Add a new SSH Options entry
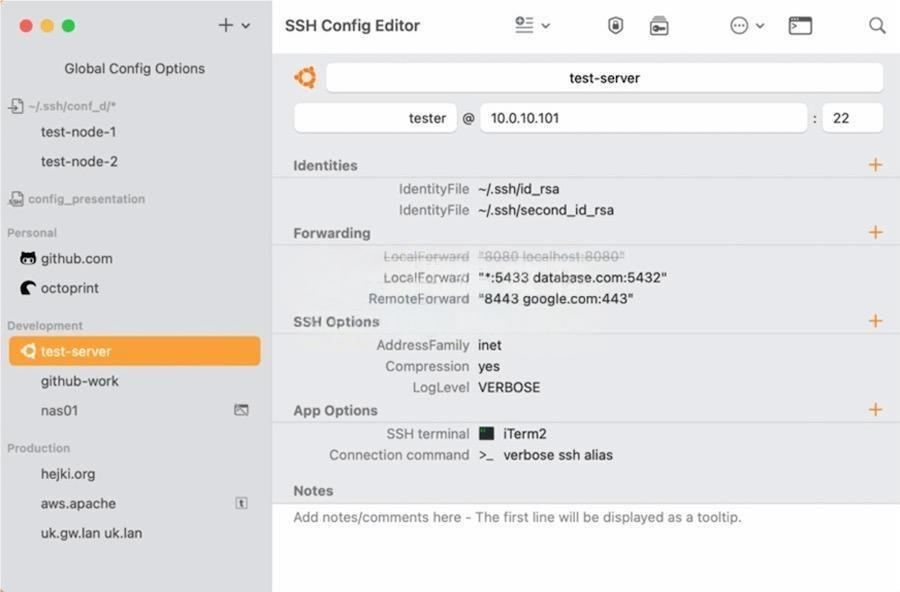The image size is (900, 592). coord(875,321)
